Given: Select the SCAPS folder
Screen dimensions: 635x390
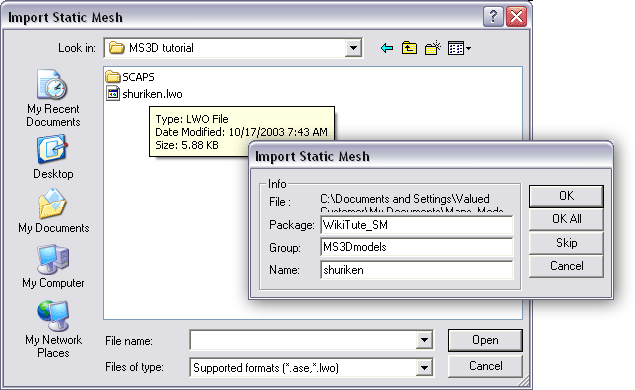Looking at the screenshot, I should [x=130, y=77].
